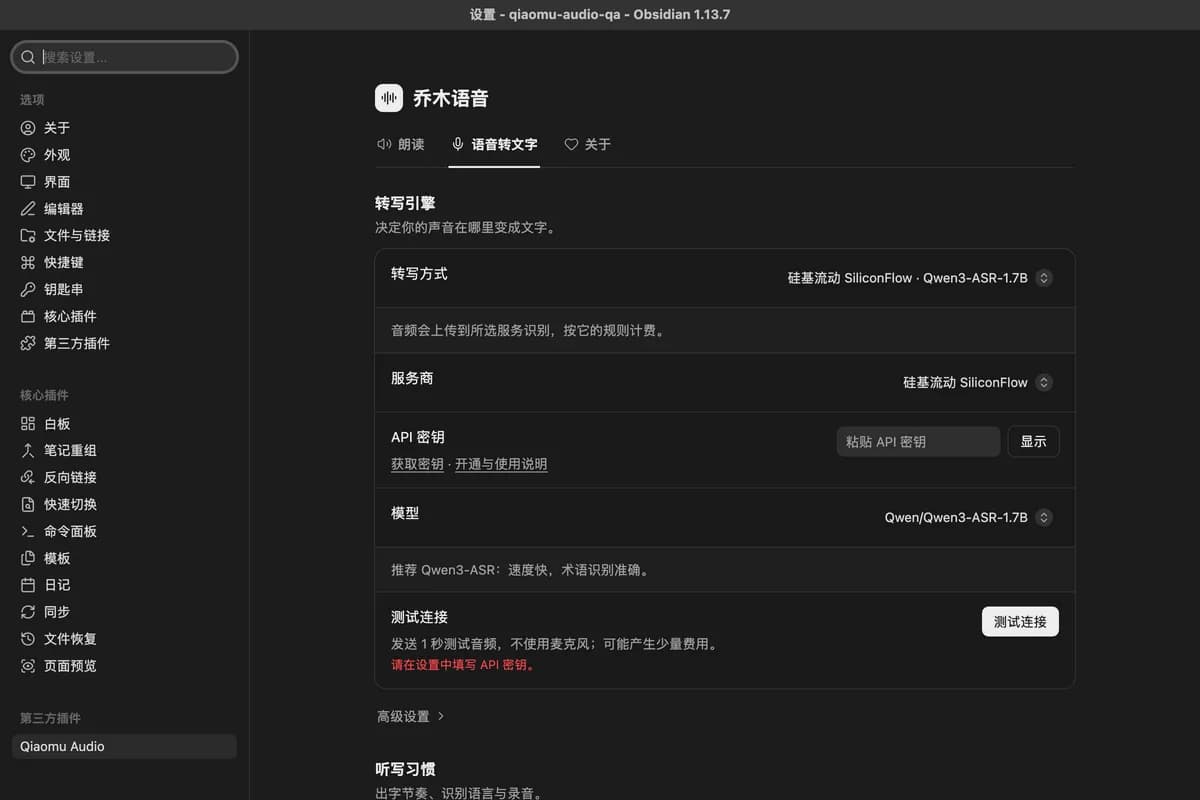Click the 模板 copy icon

(x=28, y=558)
